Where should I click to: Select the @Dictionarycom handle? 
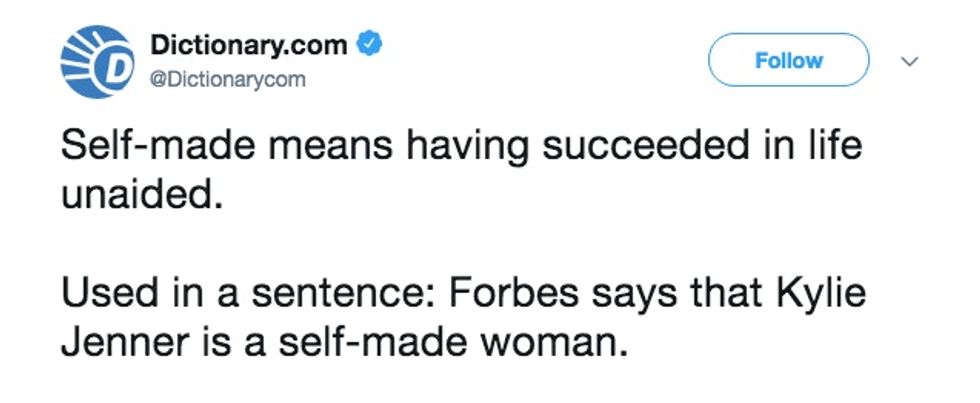227,79
